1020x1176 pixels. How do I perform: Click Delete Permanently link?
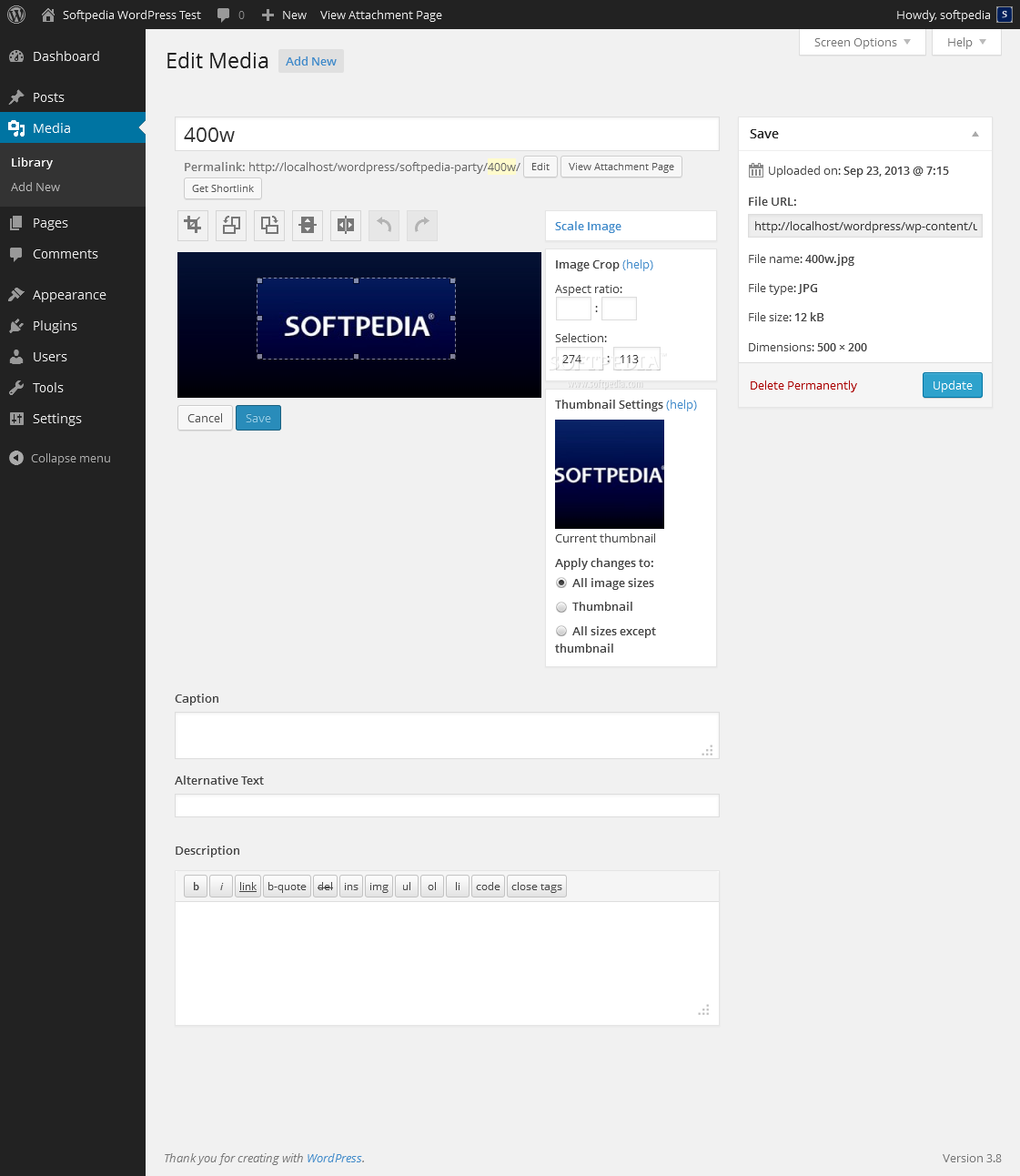click(803, 385)
